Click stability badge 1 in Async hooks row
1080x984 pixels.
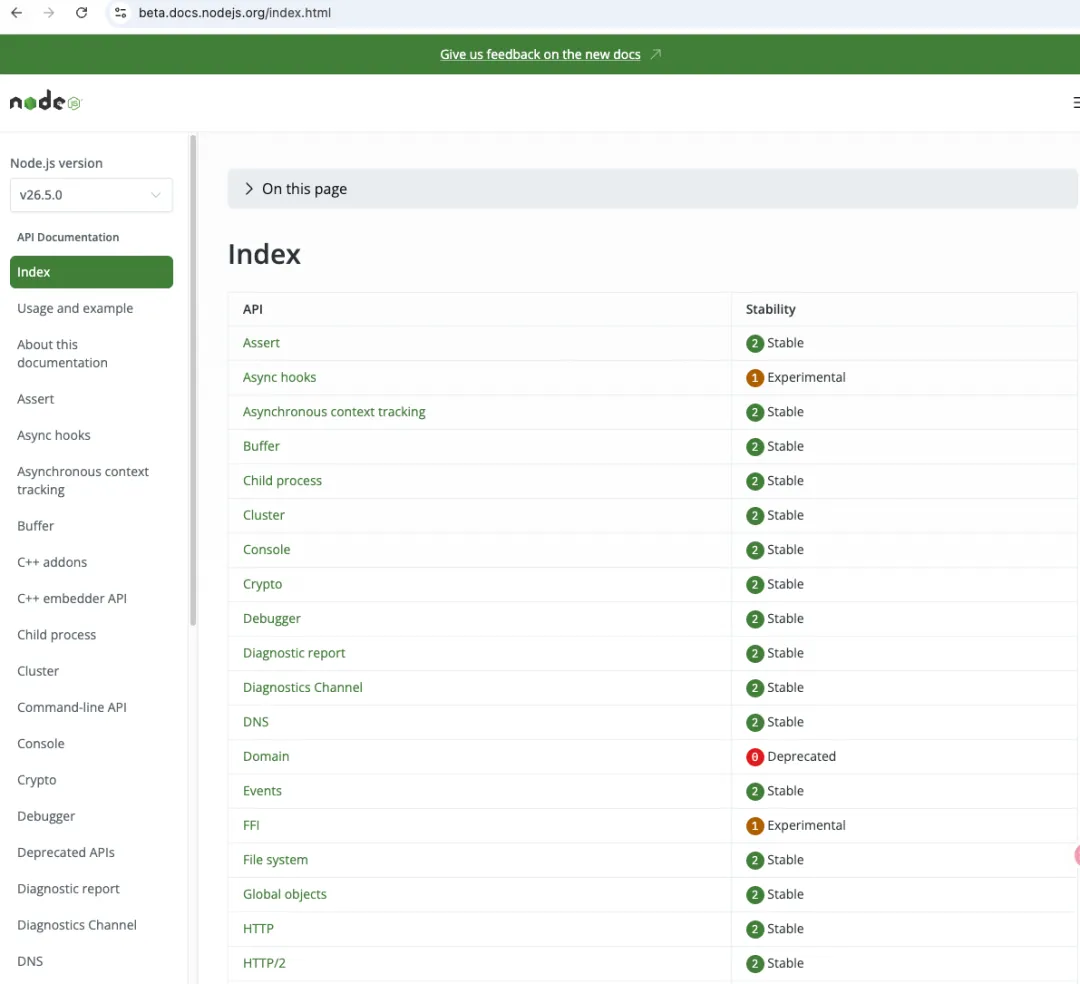pos(755,377)
